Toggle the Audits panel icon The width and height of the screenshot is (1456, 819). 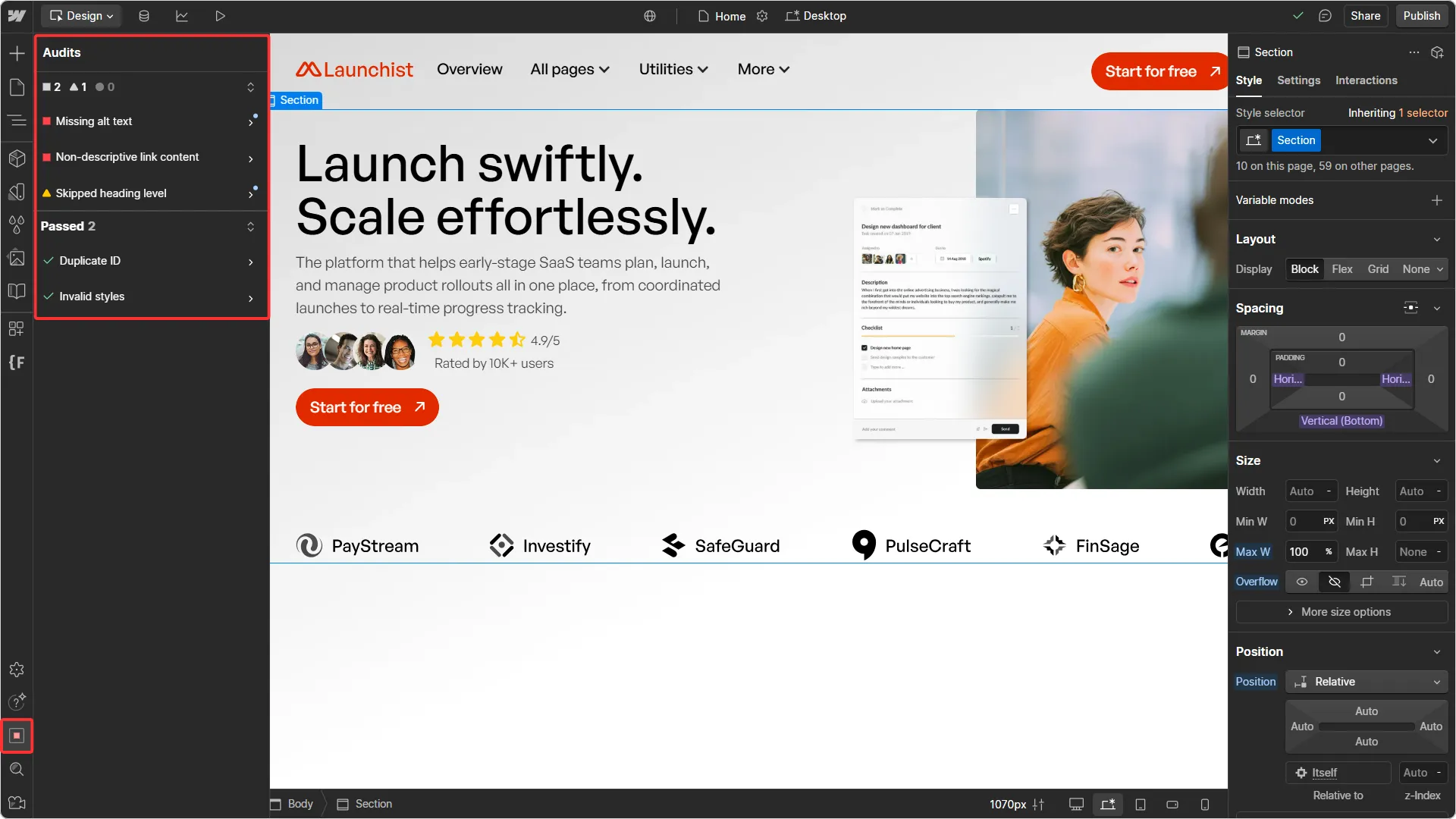coord(17,736)
